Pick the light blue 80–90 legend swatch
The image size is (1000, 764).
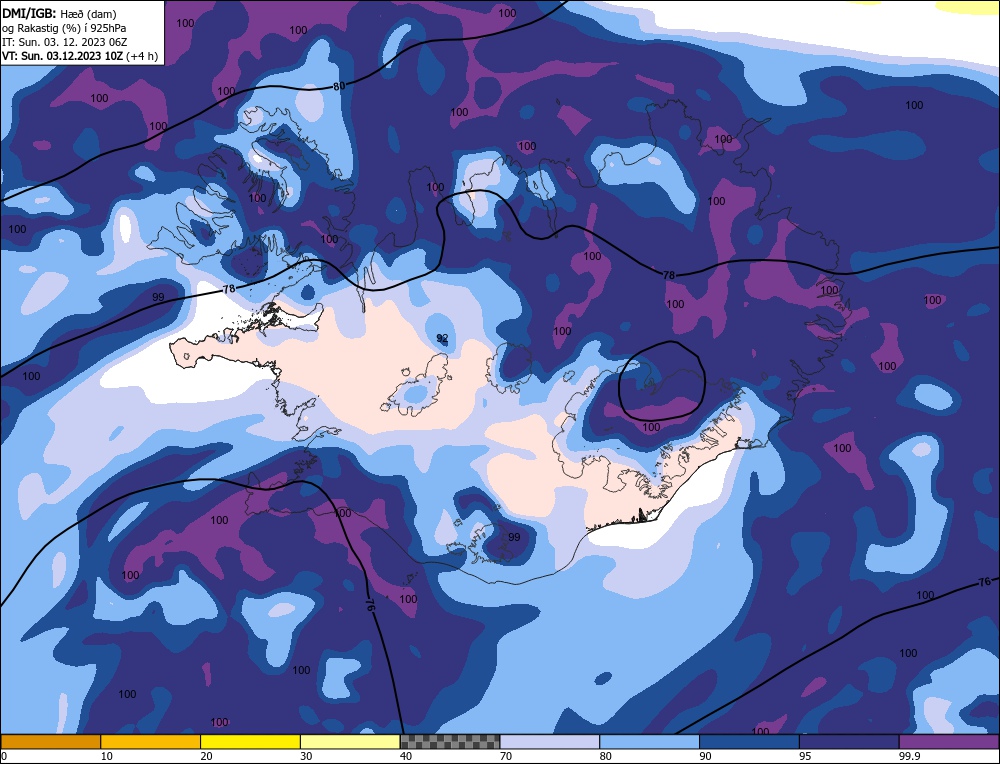click(649, 741)
